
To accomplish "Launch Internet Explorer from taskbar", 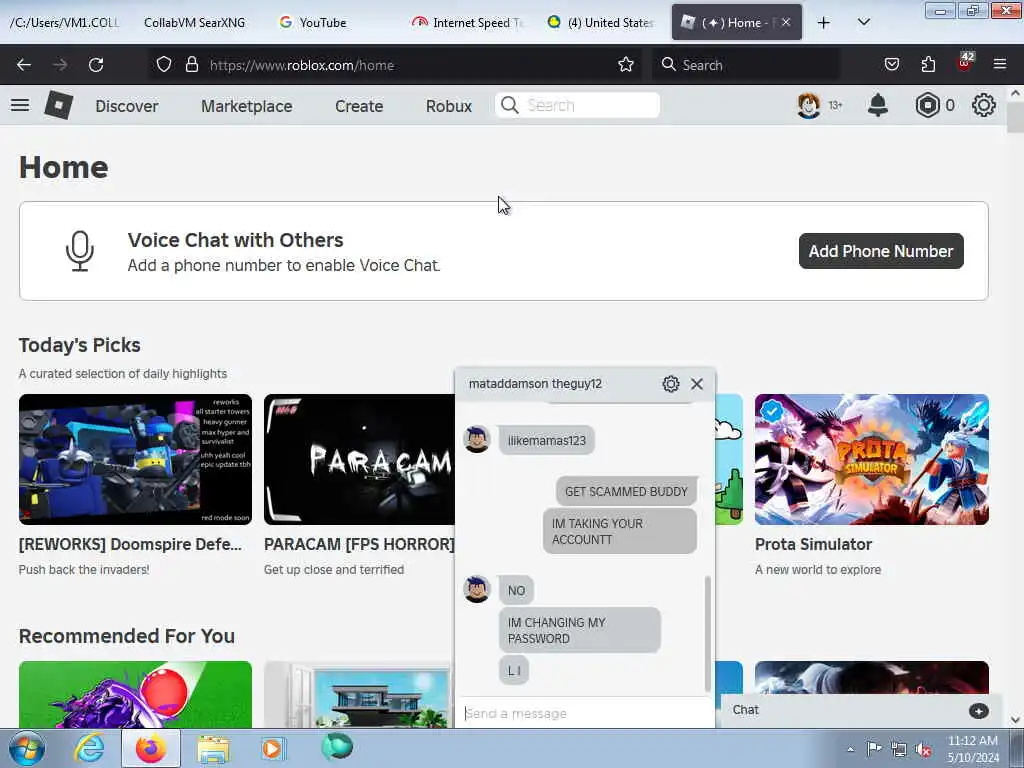I will click(89, 748).
